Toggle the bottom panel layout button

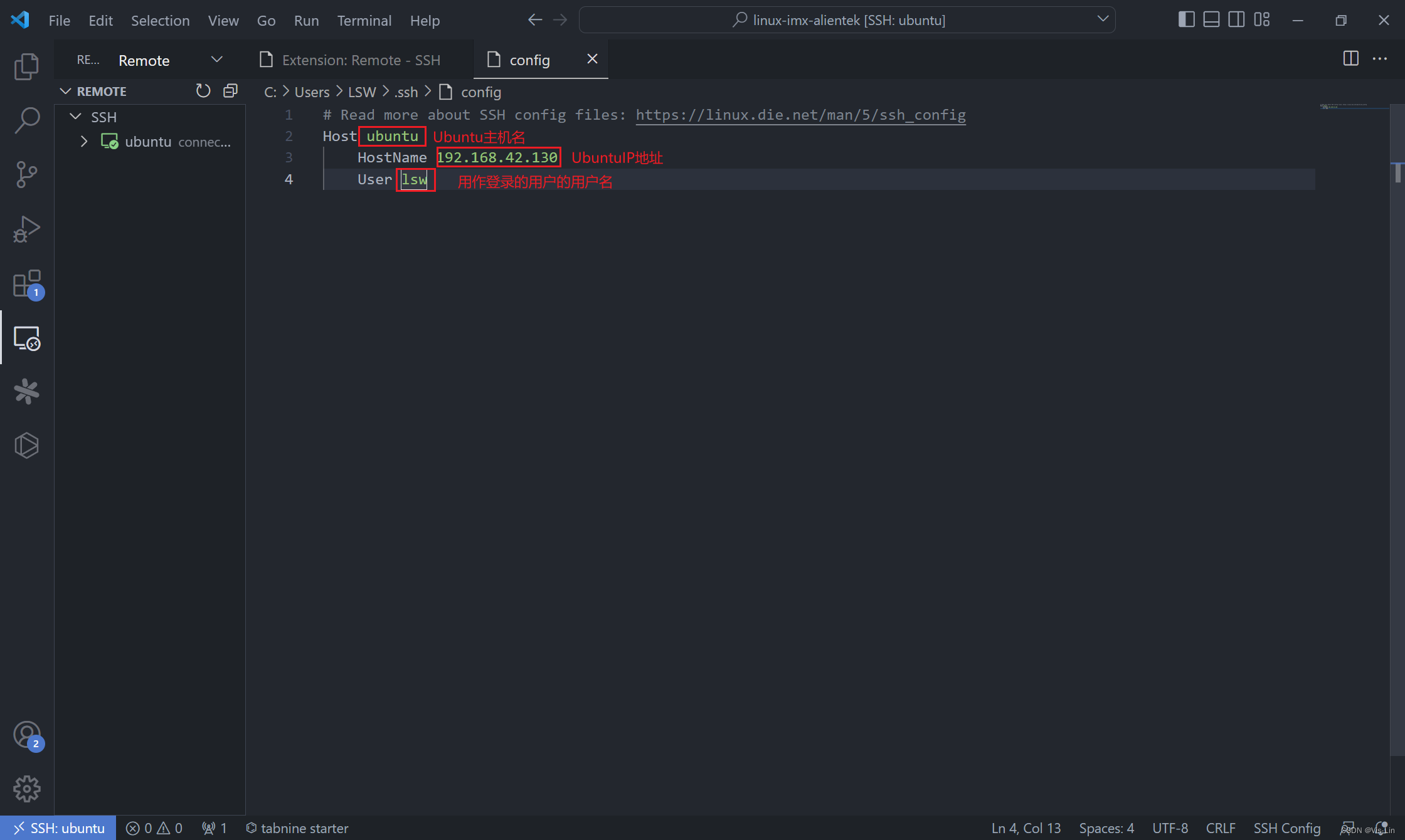click(x=1211, y=20)
